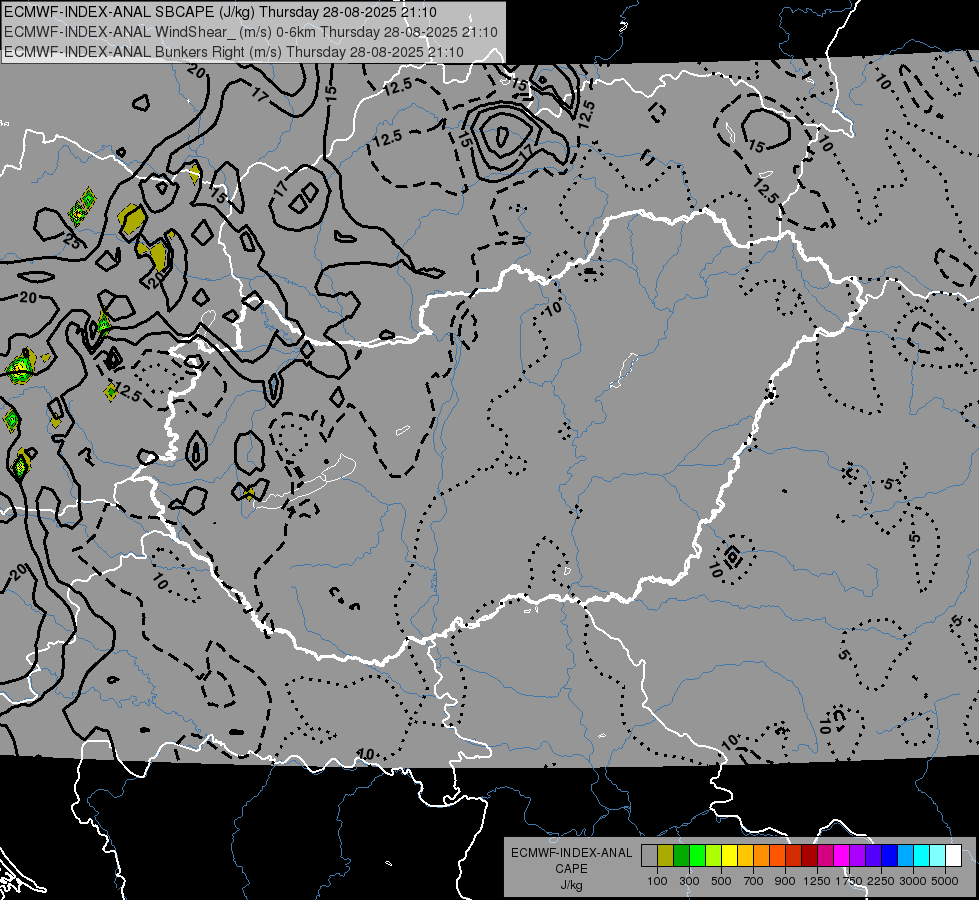
Task: Choose the amber legend swatch
Action: click(x=747, y=855)
